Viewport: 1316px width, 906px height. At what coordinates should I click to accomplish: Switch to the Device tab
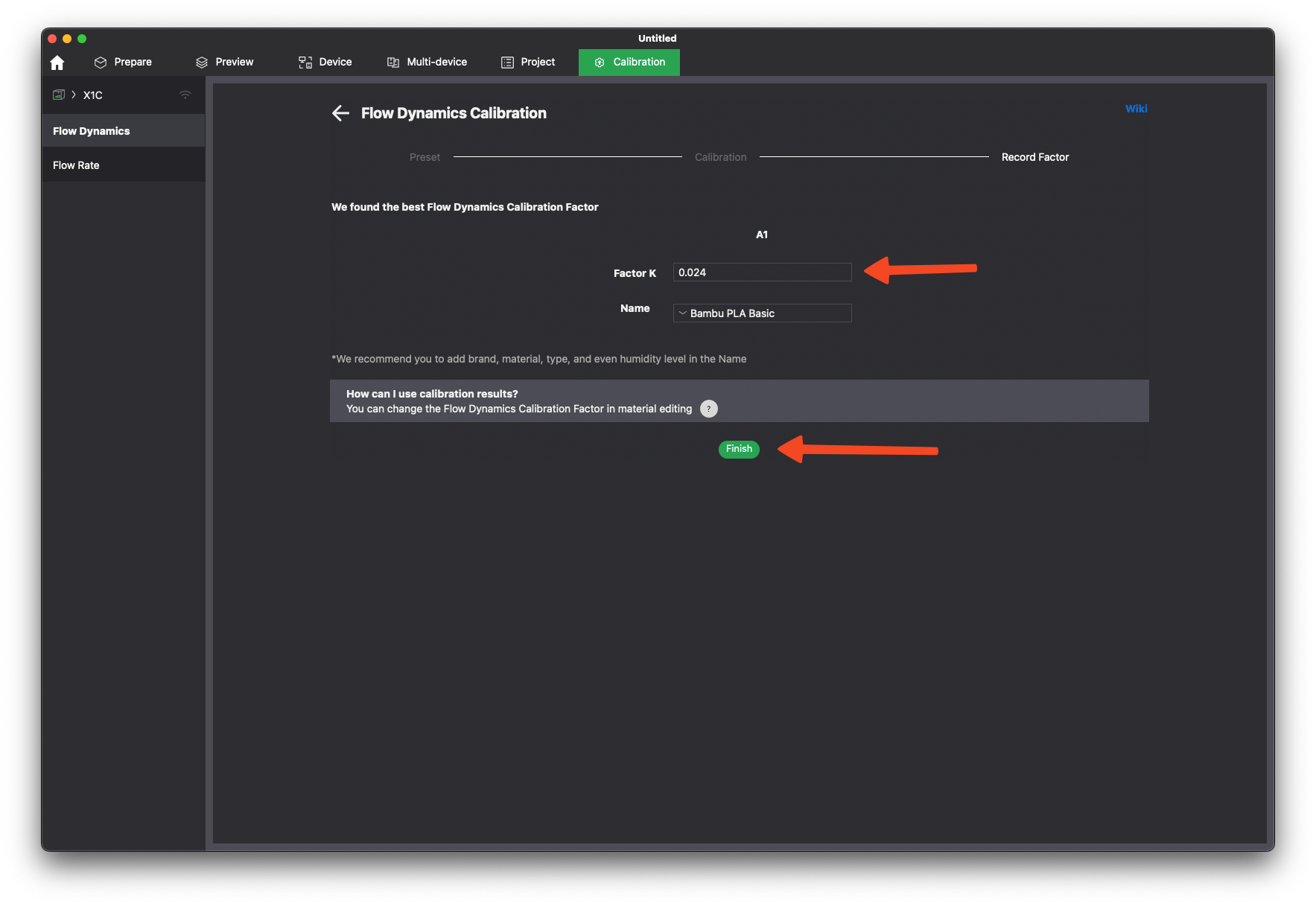(x=325, y=63)
